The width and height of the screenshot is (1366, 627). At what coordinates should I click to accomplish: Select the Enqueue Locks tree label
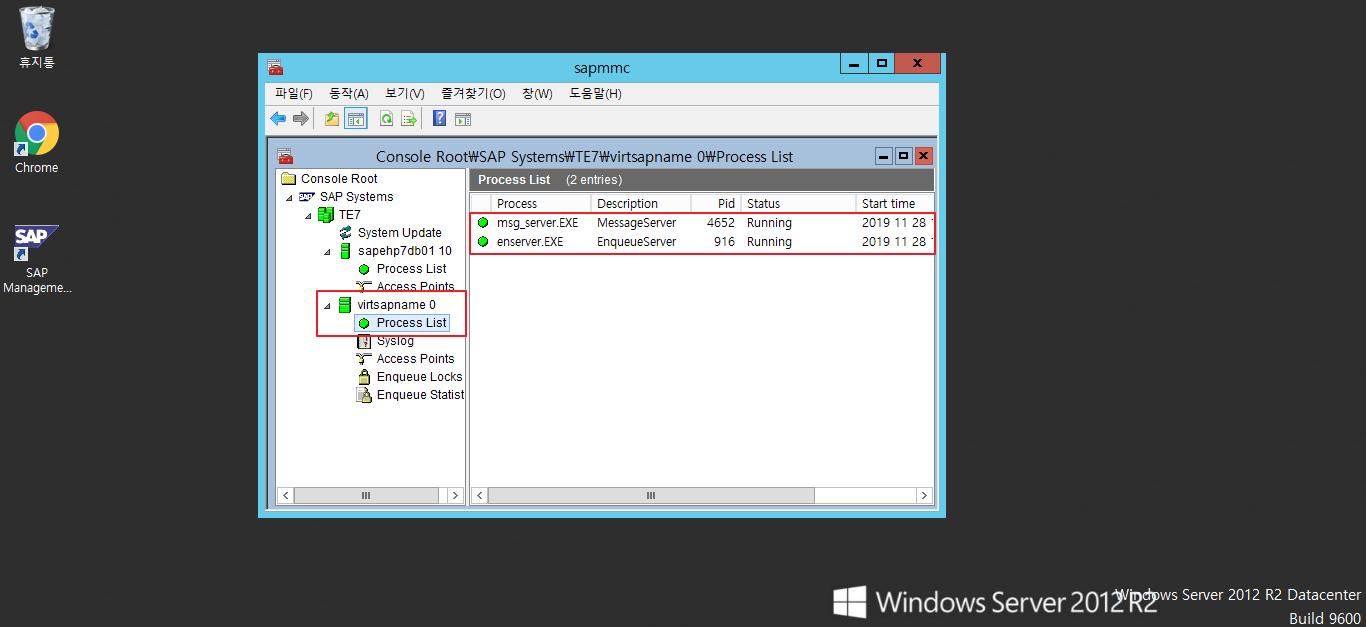419,377
